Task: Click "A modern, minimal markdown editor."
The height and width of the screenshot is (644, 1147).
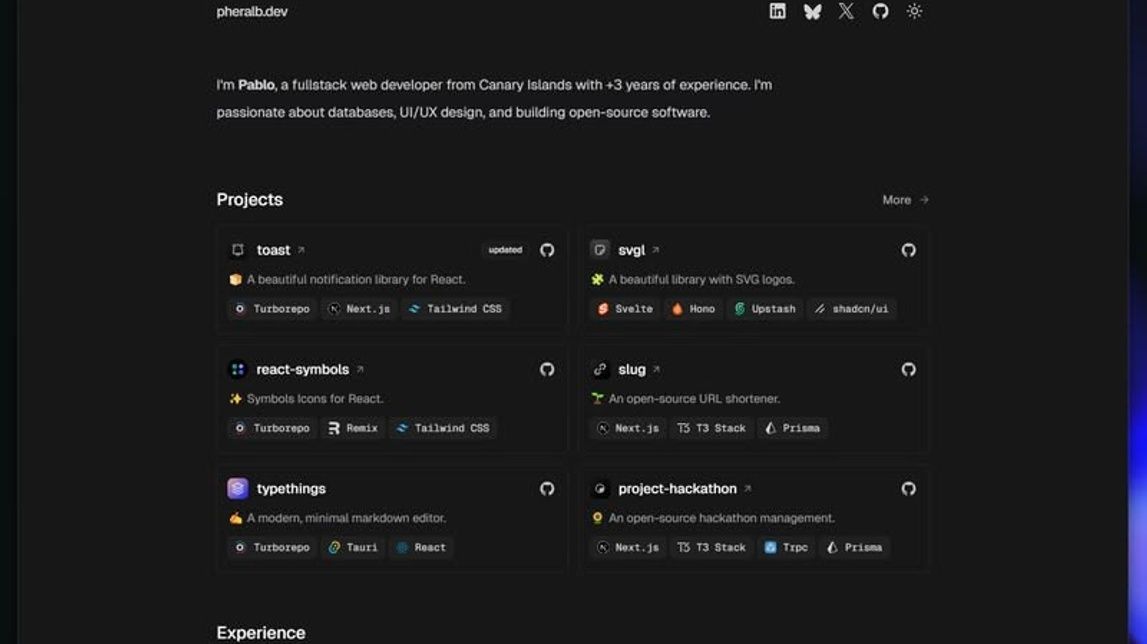Action: (346, 518)
